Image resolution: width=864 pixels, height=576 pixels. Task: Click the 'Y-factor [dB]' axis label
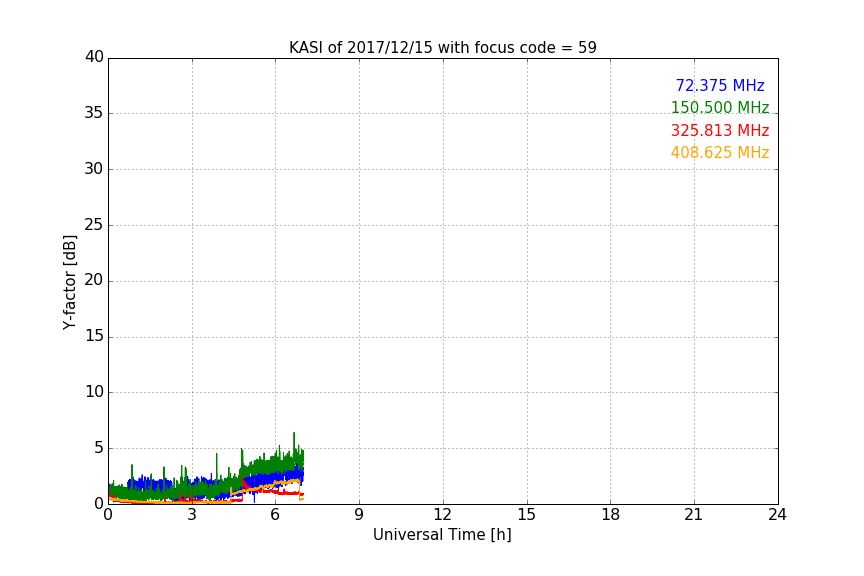(69, 282)
